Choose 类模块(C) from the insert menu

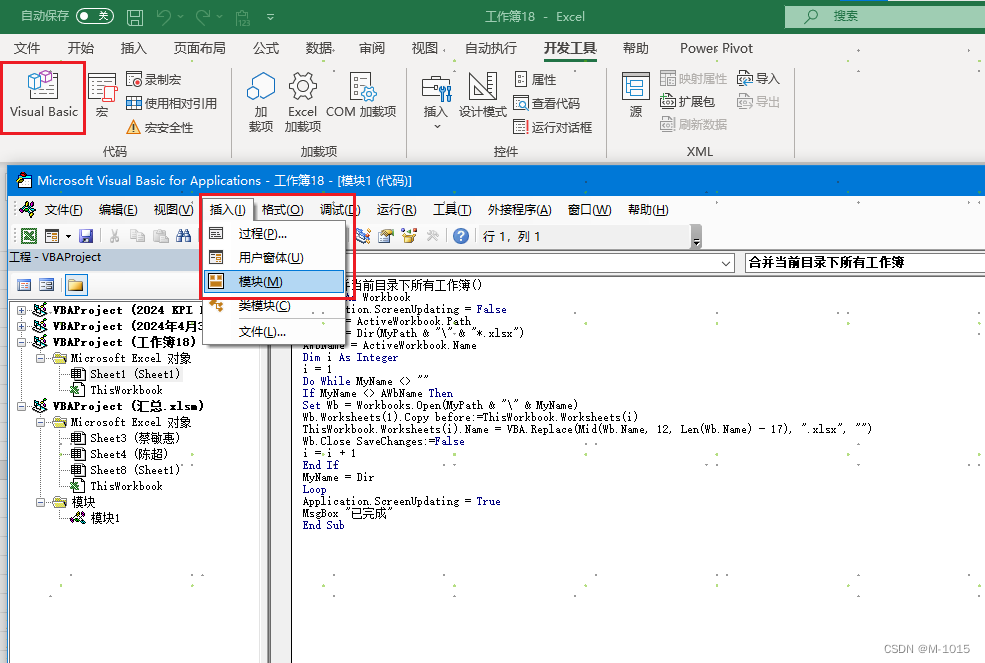point(275,306)
